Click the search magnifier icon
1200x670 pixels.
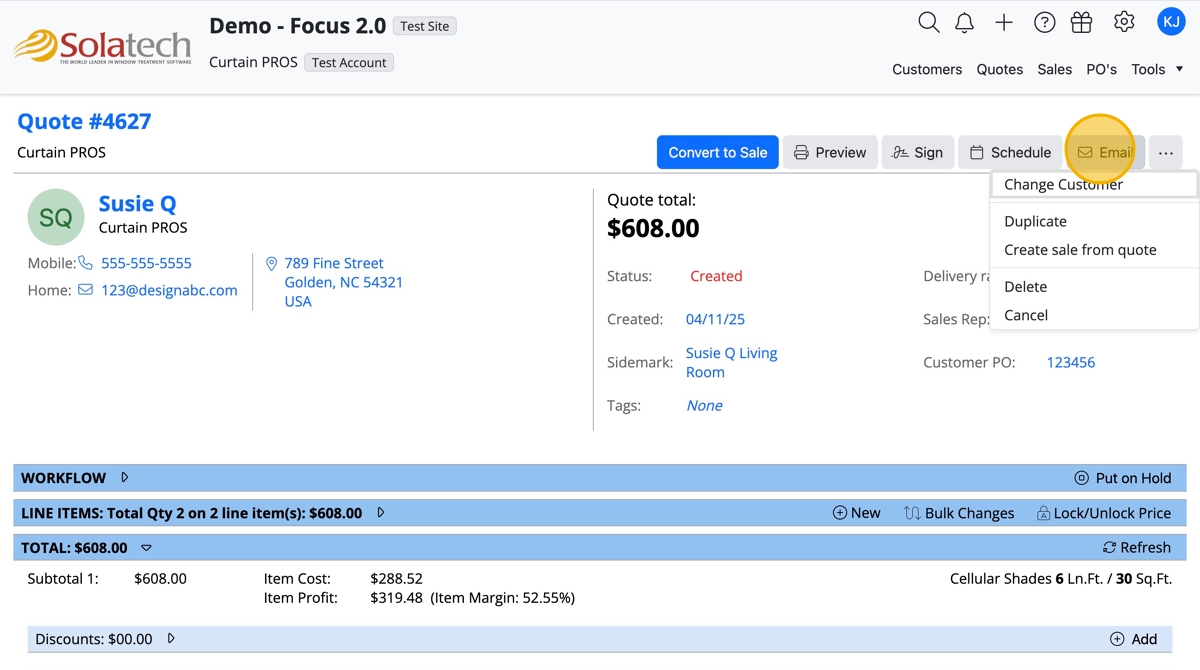pos(928,22)
